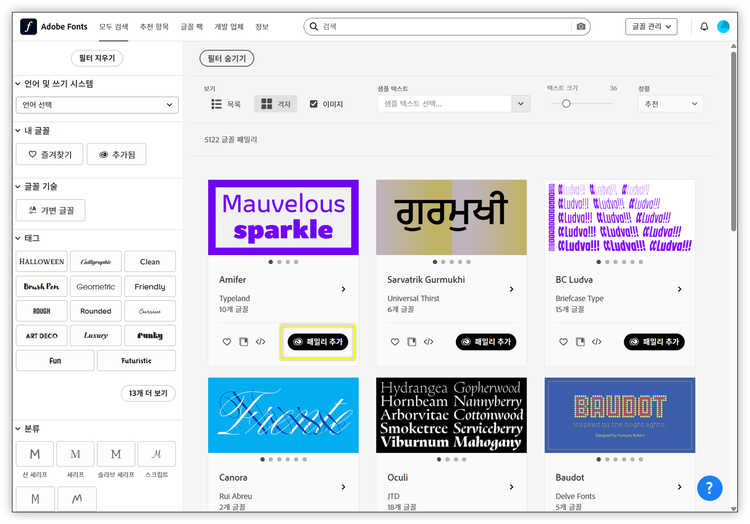Toggle Brush Pen tag filter
750x524 pixels.
[42, 286]
